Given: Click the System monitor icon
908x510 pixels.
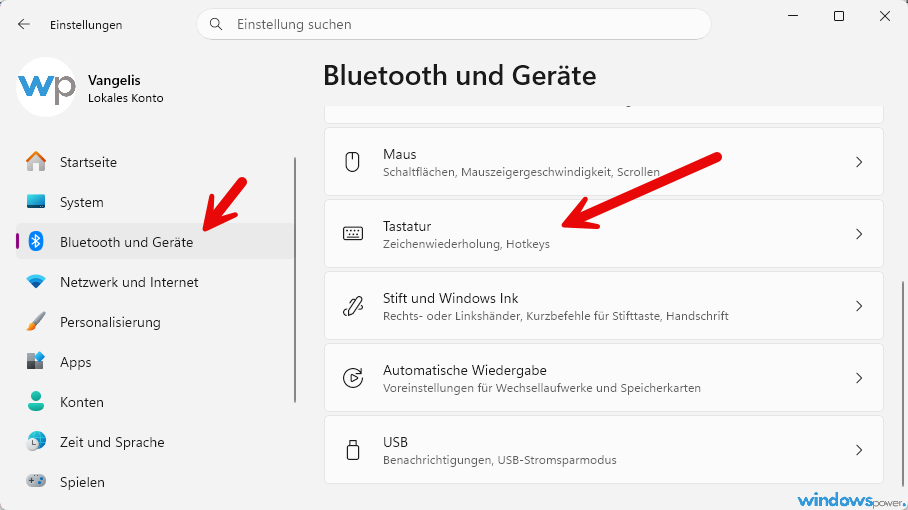Looking at the screenshot, I should [36, 201].
